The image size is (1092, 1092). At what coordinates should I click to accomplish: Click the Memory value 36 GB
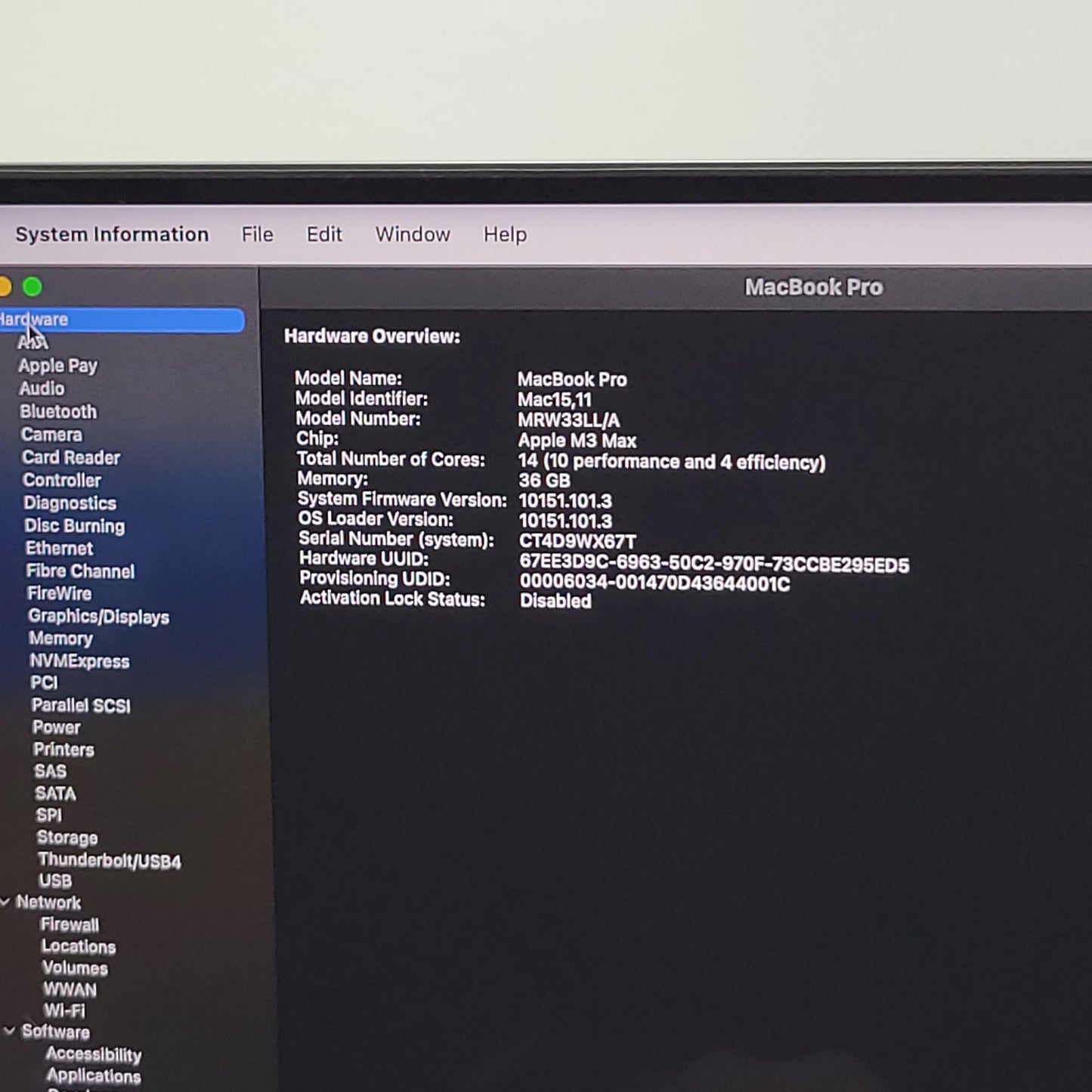click(x=544, y=481)
